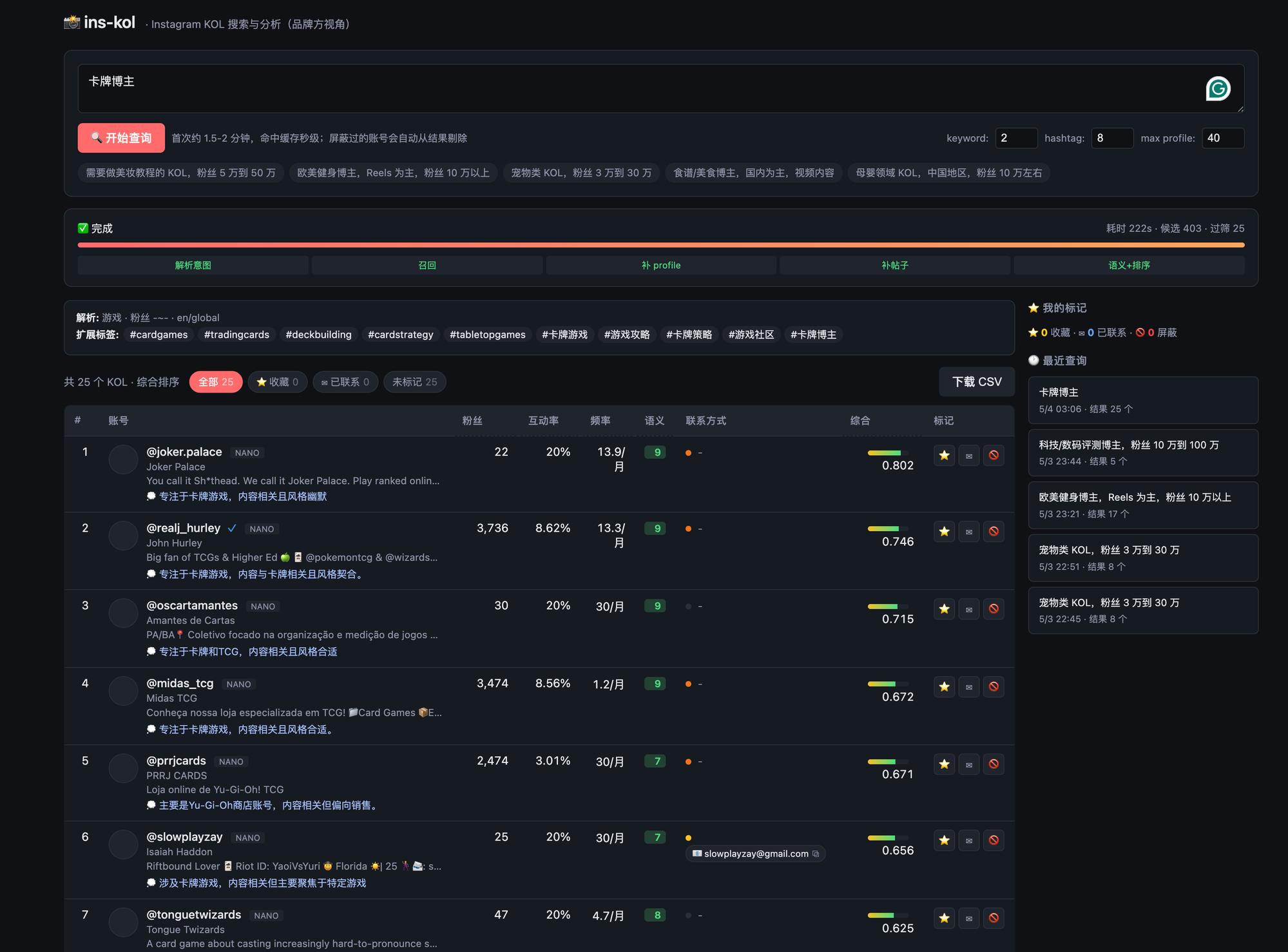Show all 25 KOLs with 全部 filter
The height and width of the screenshot is (952, 1288).
216,382
